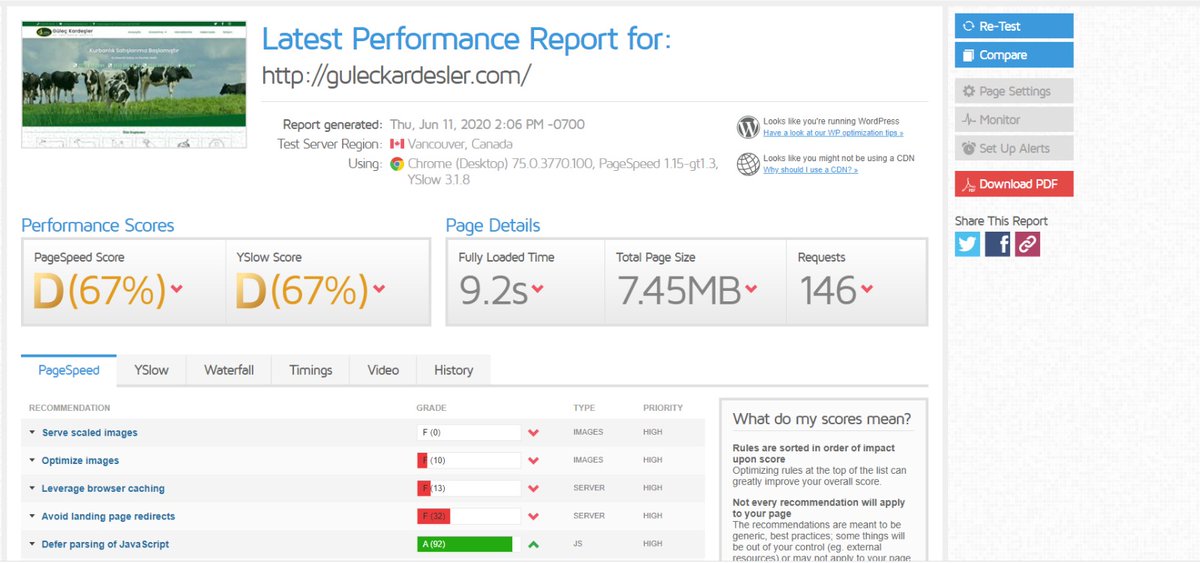Click Leverage browser caching F (13) grade bar

click(x=469, y=489)
